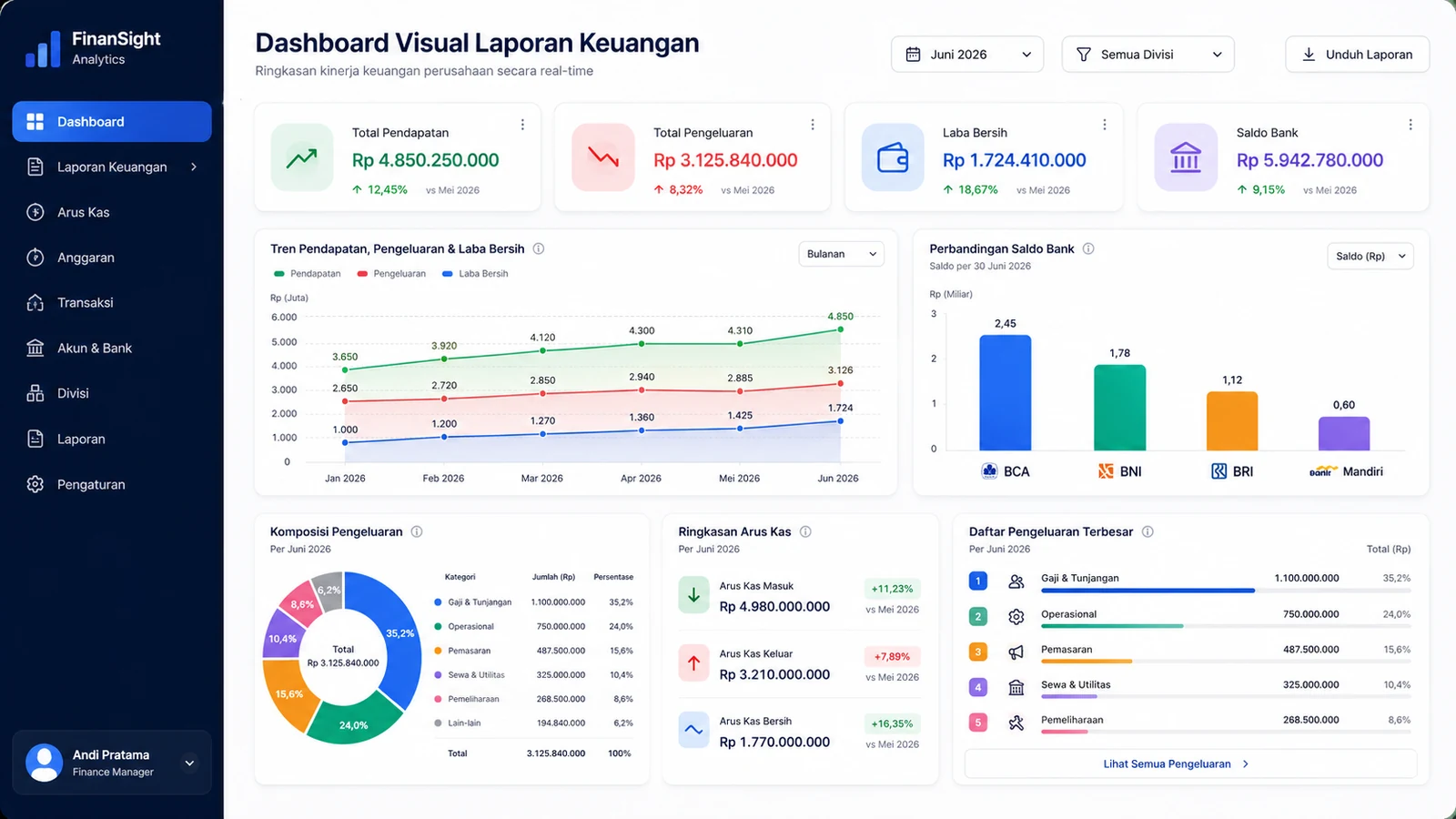Open Laba Bersih card options menu

point(1105,125)
